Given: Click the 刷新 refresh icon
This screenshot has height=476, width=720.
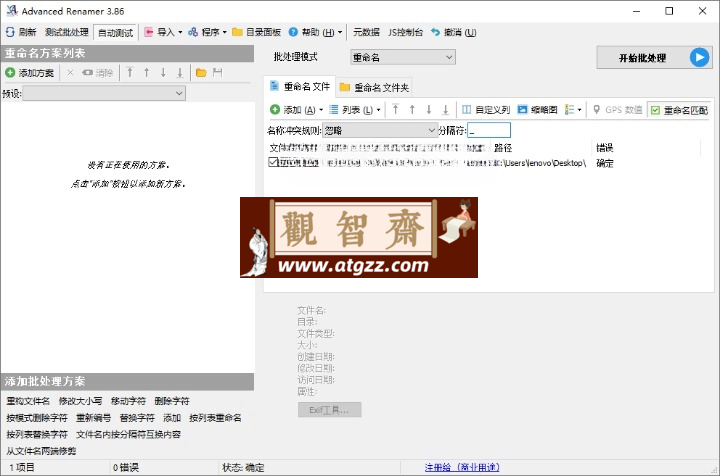Looking at the screenshot, I should coord(10,32).
